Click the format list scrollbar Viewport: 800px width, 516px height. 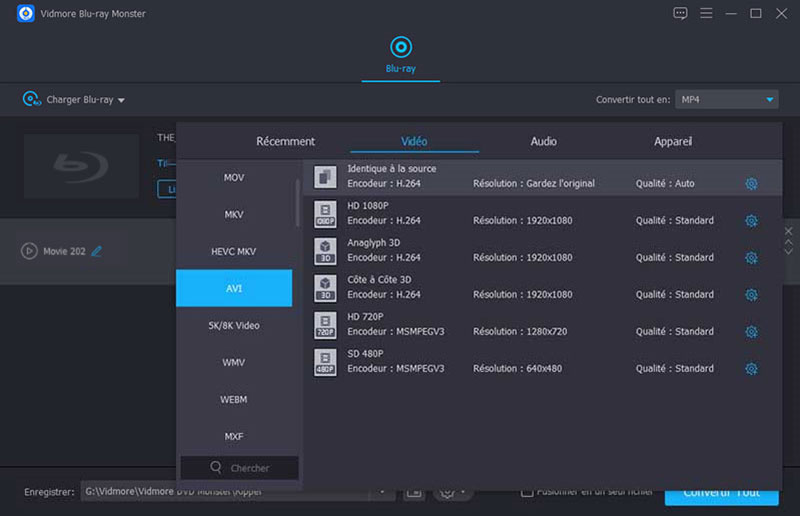pyautogui.click(x=298, y=200)
